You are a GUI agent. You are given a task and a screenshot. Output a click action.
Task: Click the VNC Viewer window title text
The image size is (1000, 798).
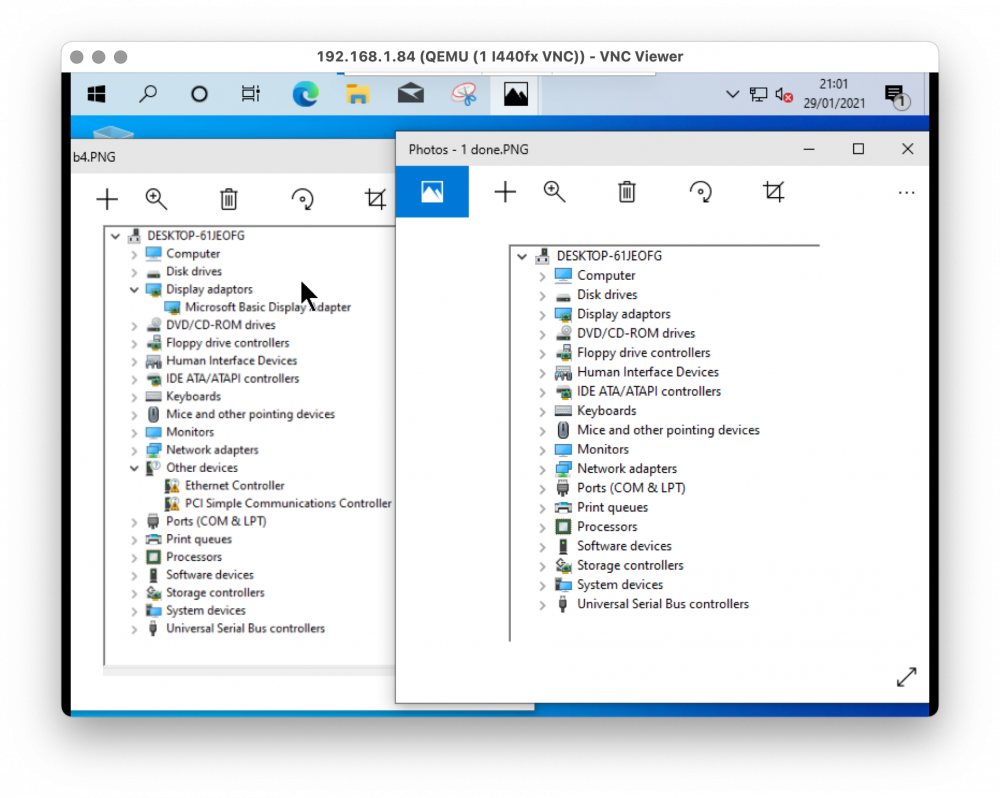500,57
